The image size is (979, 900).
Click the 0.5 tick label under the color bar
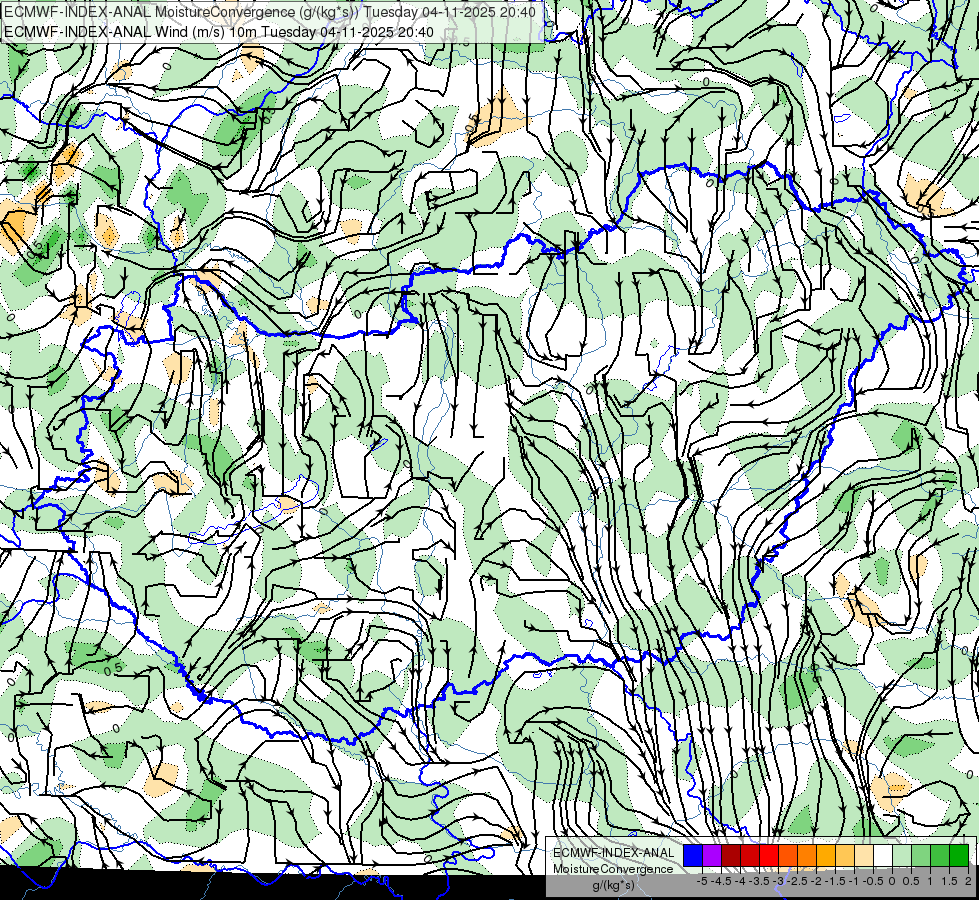tap(910, 881)
